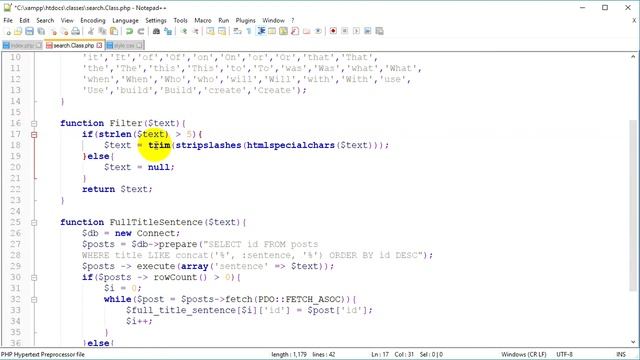640x360 pixels.
Task: Open the Folder as Workspace icon
Action: click(x=306, y=31)
